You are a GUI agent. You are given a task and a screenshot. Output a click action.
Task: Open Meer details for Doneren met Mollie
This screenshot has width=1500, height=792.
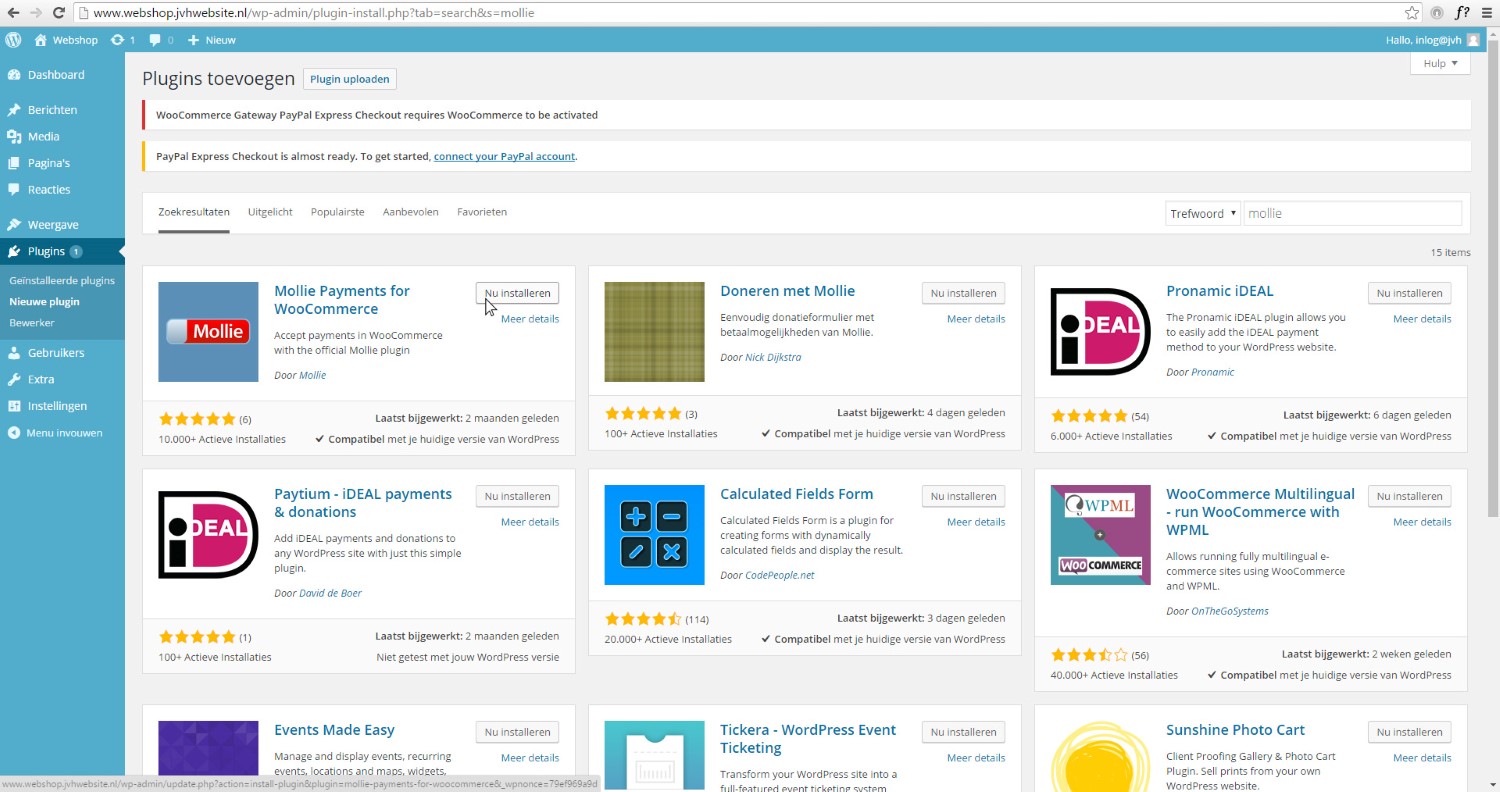[x=976, y=319]
